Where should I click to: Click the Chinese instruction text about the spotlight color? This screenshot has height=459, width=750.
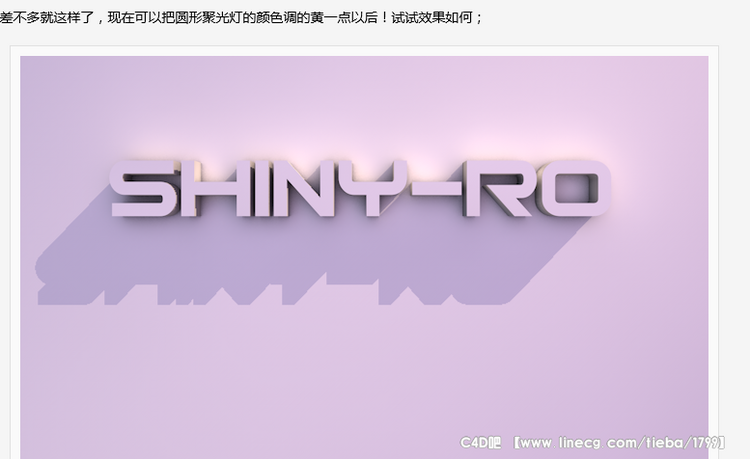[x=242, y=18]
